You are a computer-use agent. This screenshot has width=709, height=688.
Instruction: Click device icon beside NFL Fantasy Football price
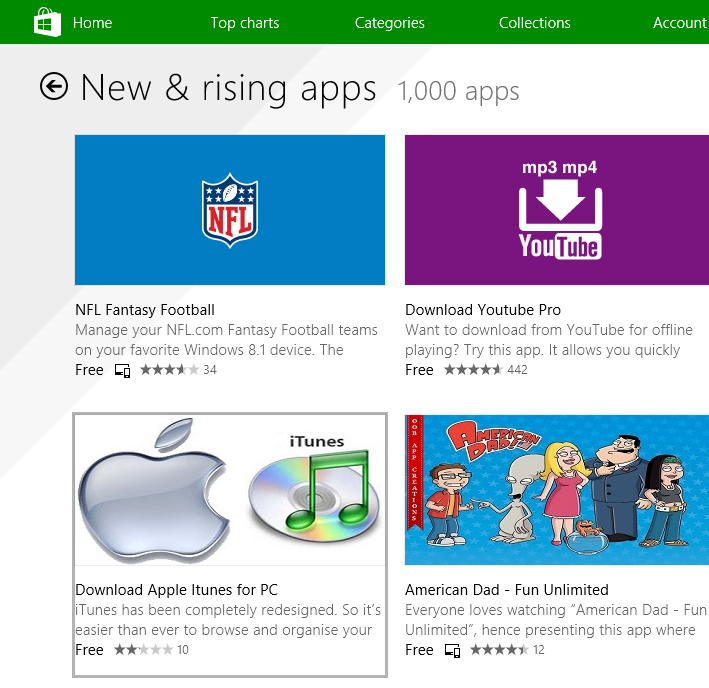pos(122,371)
